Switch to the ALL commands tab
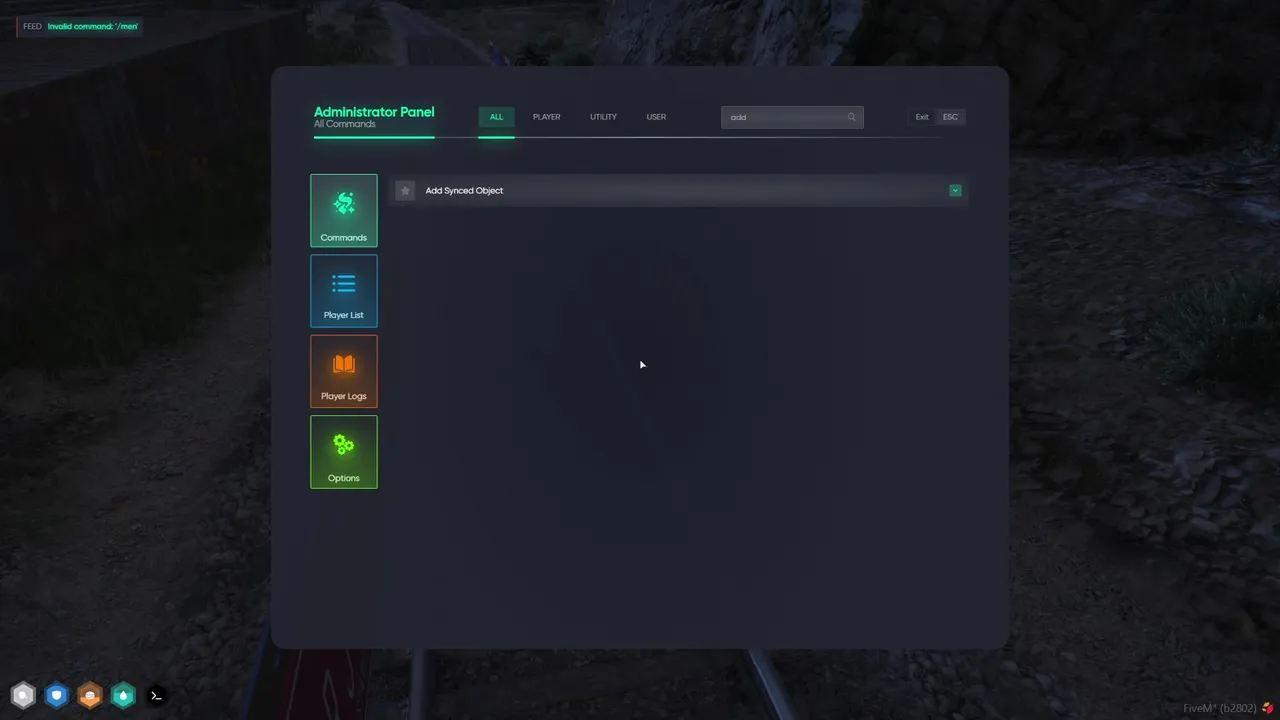Image resolution: width=1280 pixels, height=720 pixels. click(x=496, y=117)
